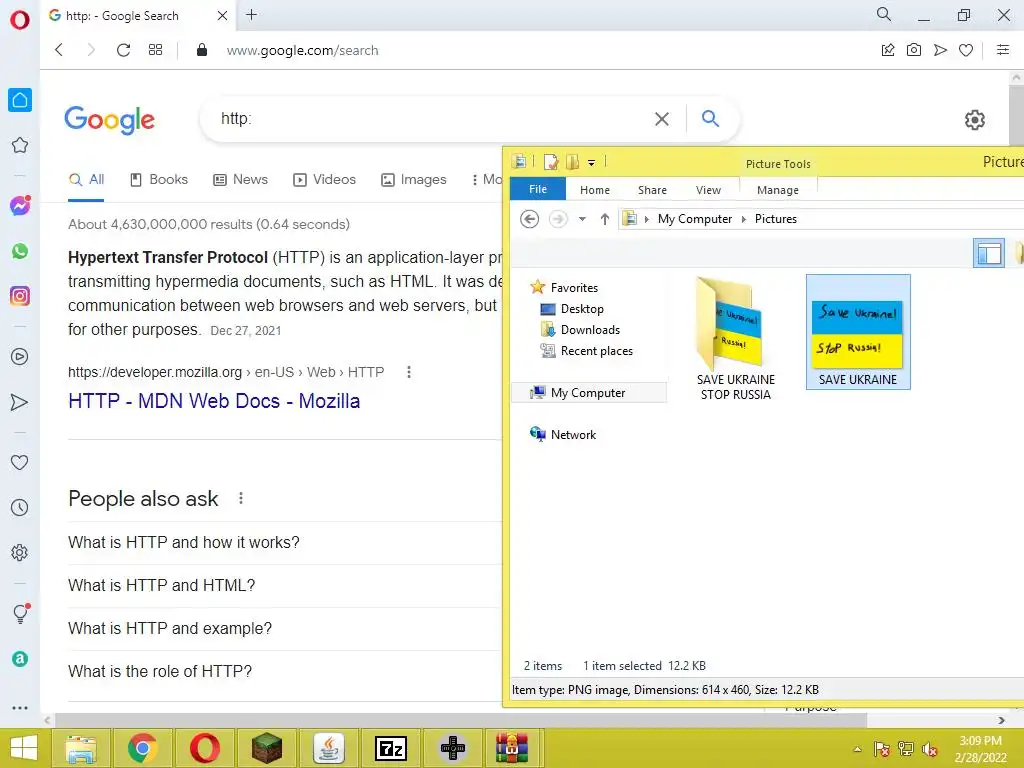The image size is (1024, 768).
Task: Click Opera sidebar Home icon
Action: click(x=20, y=100)
